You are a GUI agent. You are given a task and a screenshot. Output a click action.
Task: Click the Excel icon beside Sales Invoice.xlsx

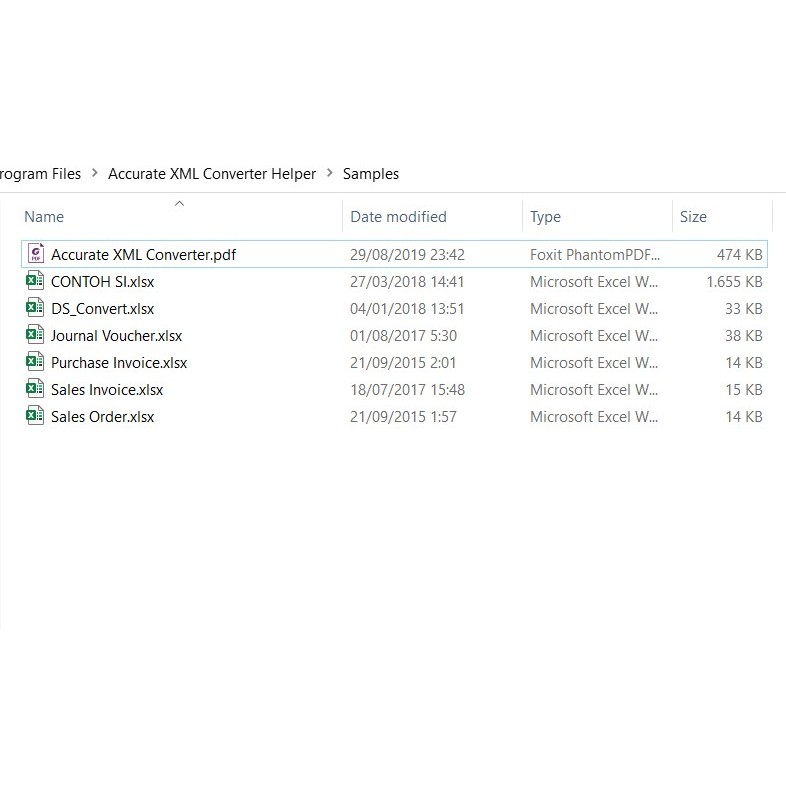point(36,390)
